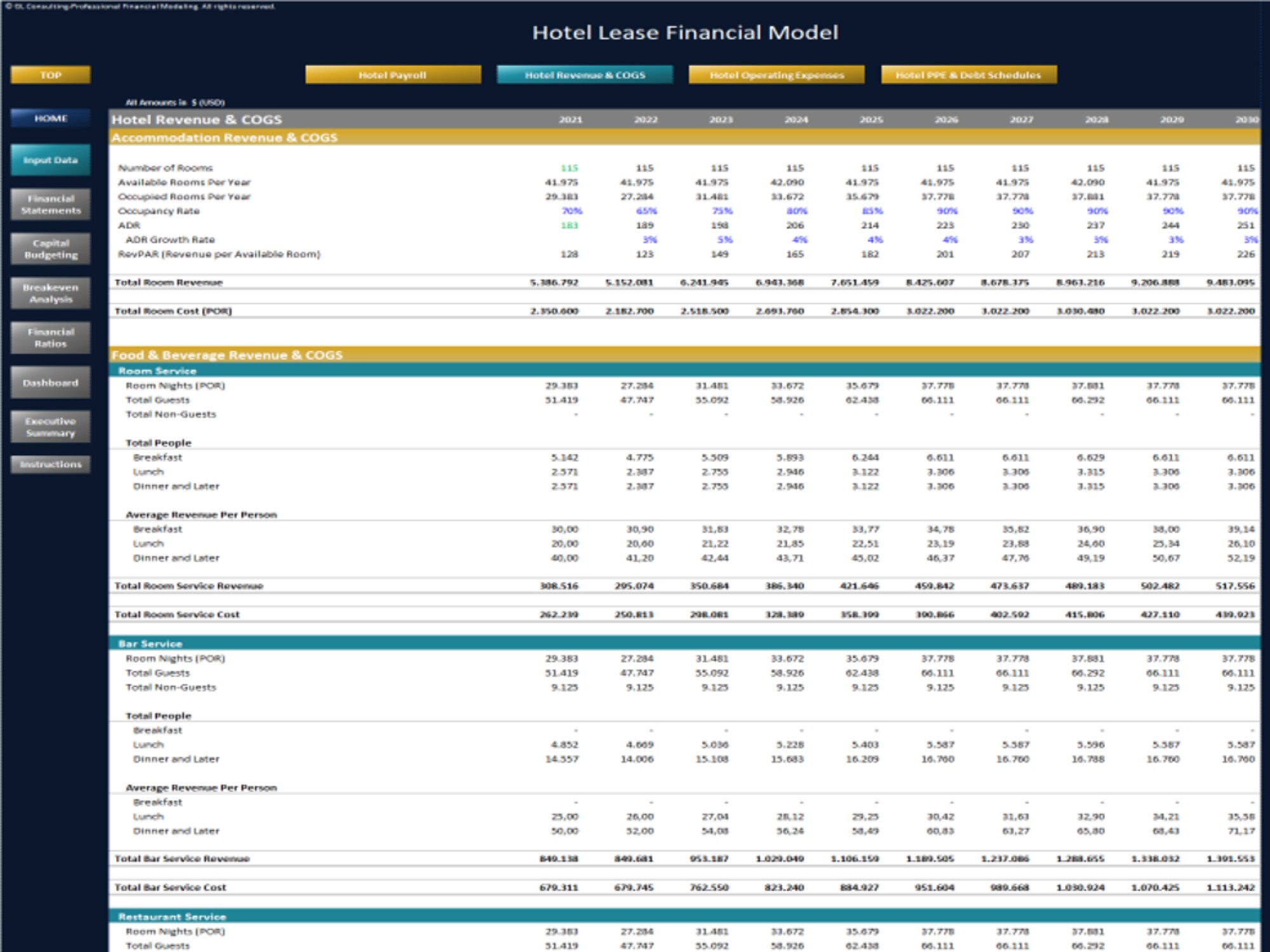
Task: View the Executive Summary
Action: (50, 426)
